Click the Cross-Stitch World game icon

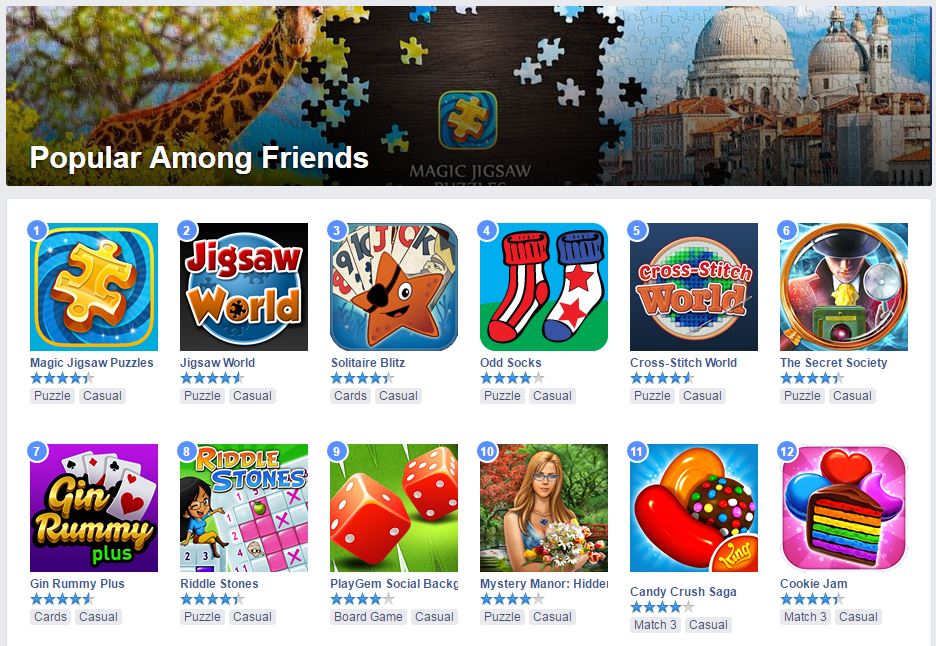point(694,287)
